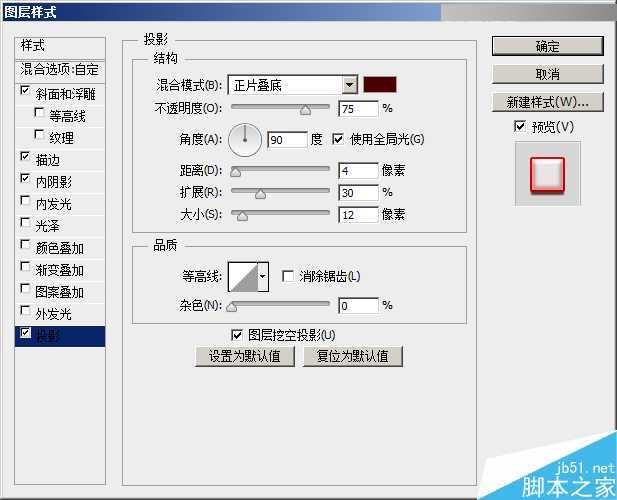
Task: Select the 外发光 style label
Action: pyautogui.click(x=54, y=314)
